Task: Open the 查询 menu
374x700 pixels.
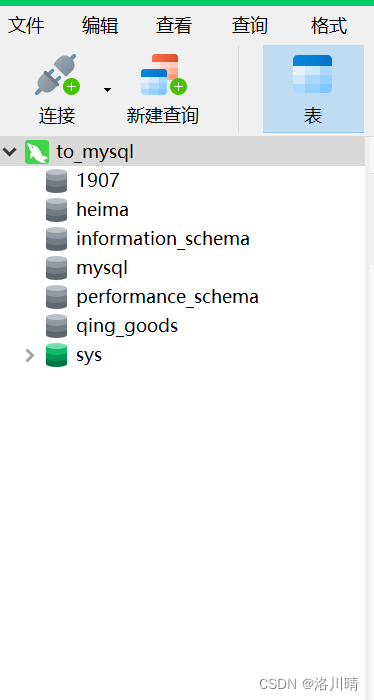Action: pos(249,25)
